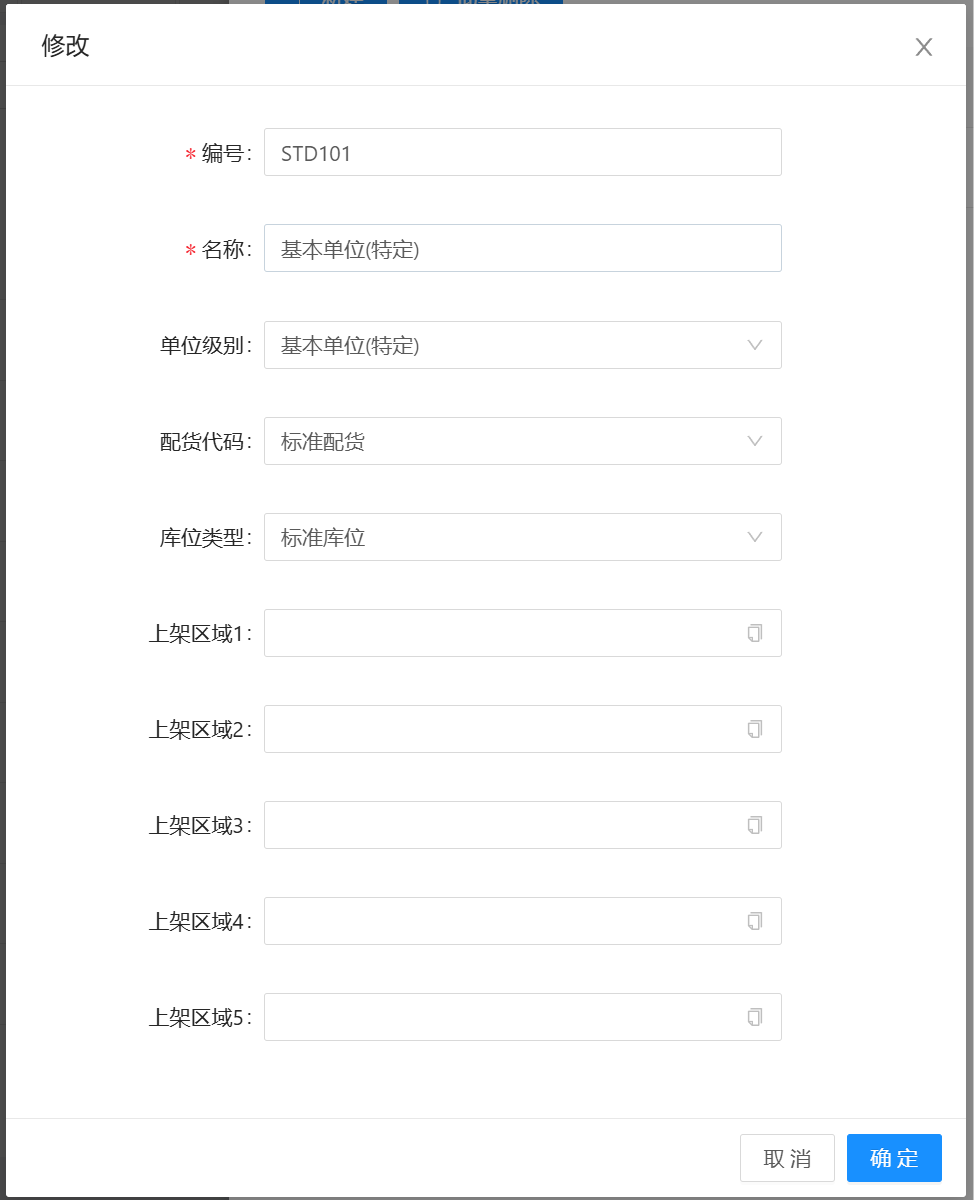974x1200 pixels.
Task: Activate the 上架区域5 input box
Action: click(x=500, y=1017)
